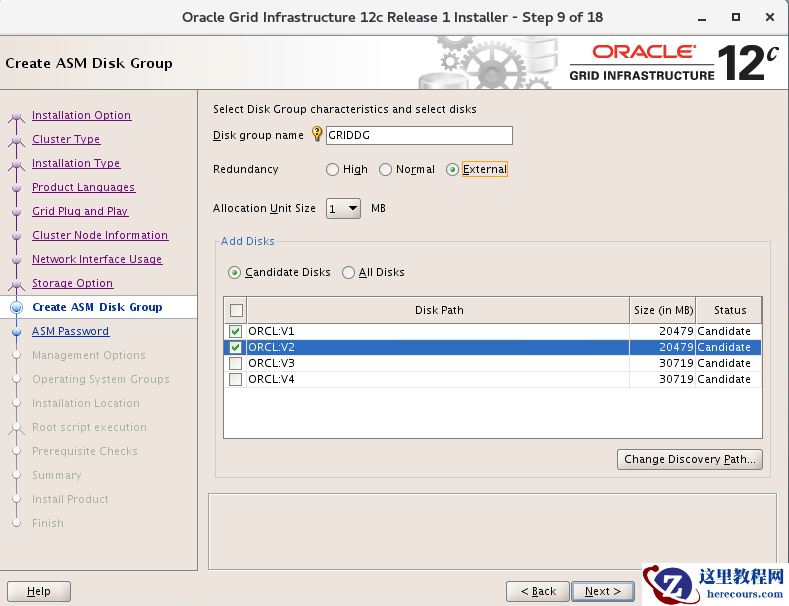Check the ORCL:V3 disk checkbox
This screenshot has height=606, width=789.
click(x=235, y=363)
